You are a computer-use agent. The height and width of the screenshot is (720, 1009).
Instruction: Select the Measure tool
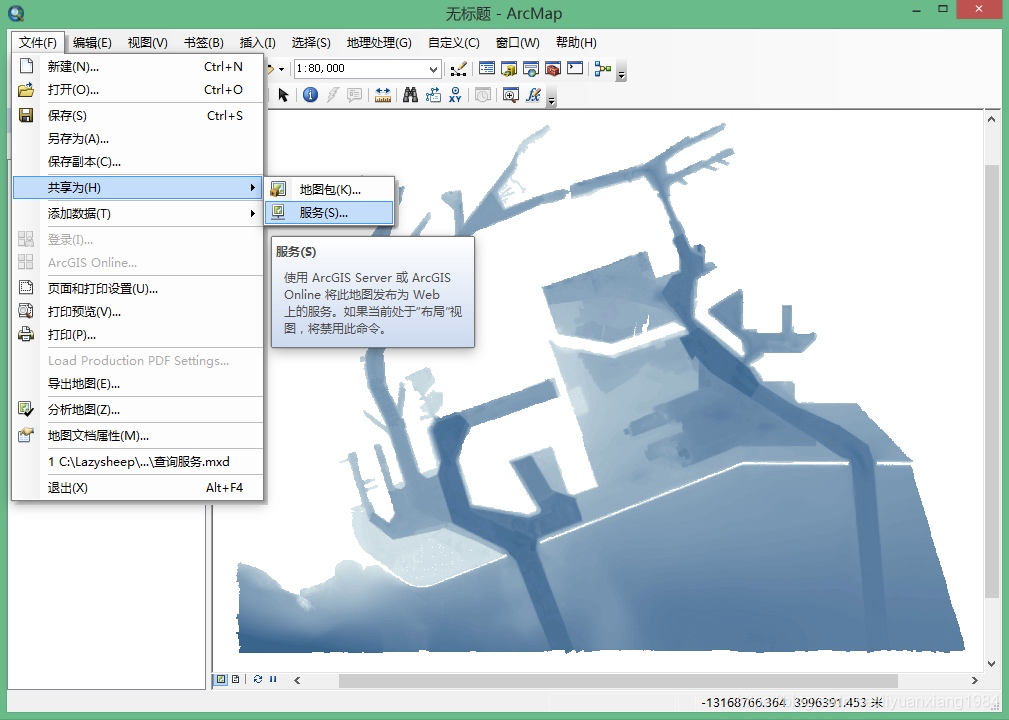(383, 95)
